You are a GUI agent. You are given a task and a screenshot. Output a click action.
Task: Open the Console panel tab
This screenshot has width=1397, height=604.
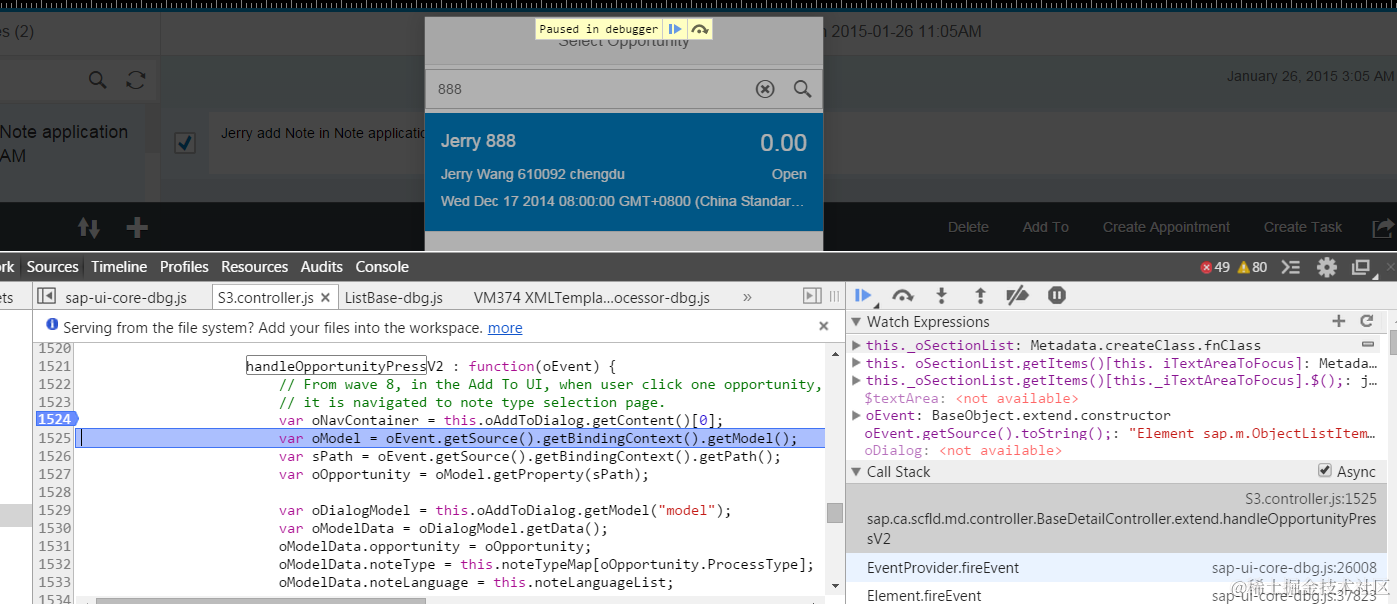click(382, 267)
